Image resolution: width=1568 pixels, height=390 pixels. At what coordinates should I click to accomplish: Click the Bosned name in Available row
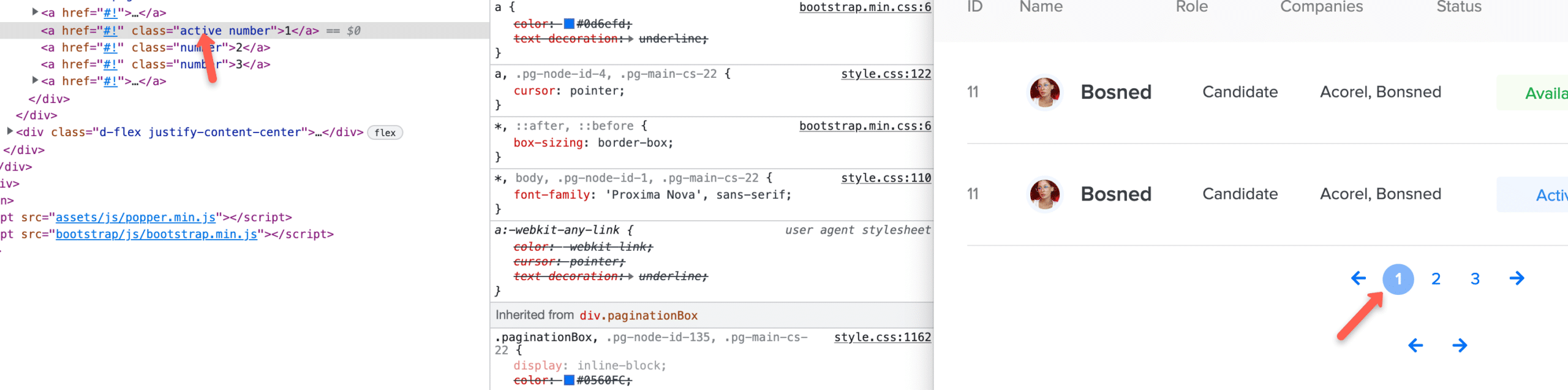(1116, 92)
